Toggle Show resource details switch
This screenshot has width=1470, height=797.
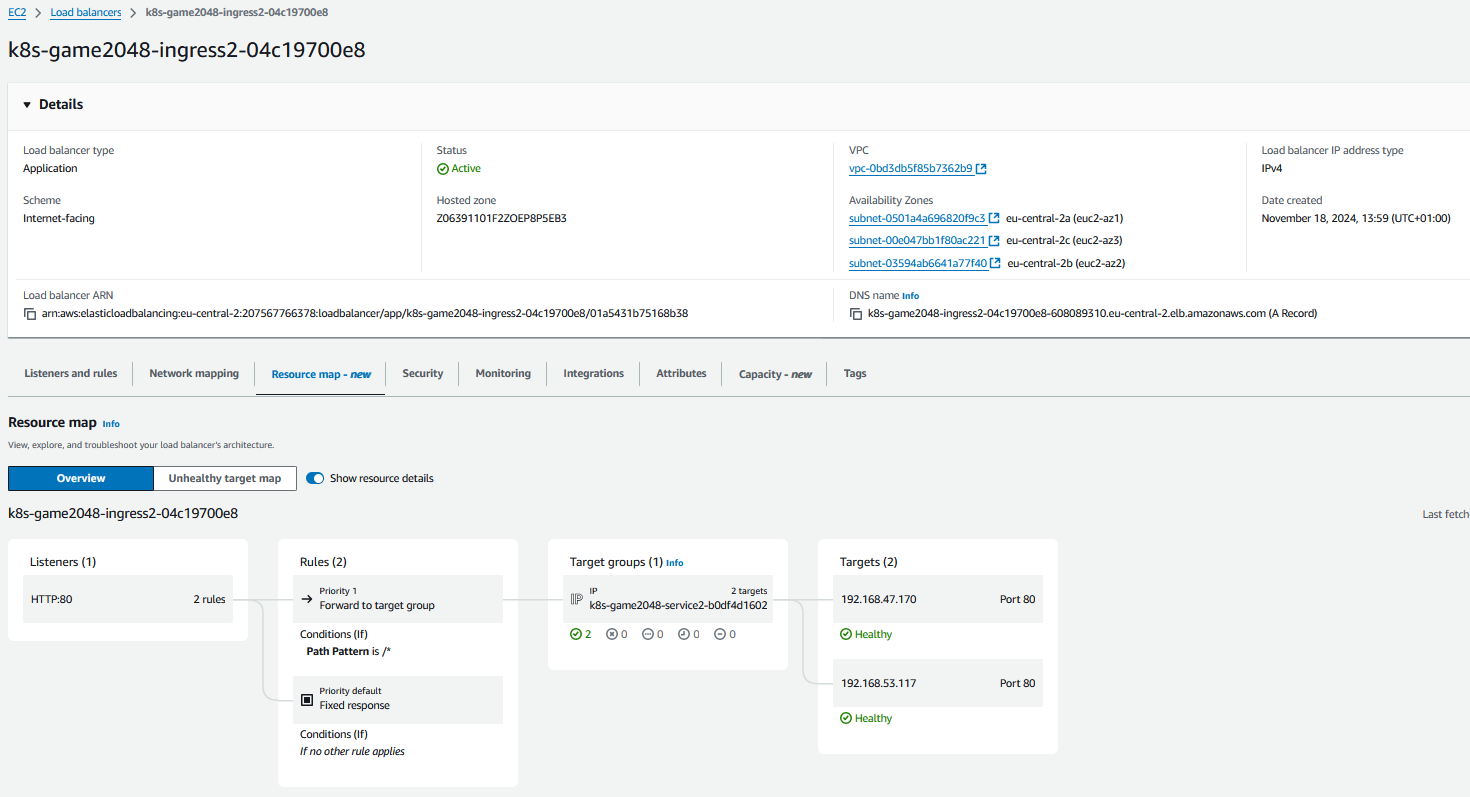315,478
